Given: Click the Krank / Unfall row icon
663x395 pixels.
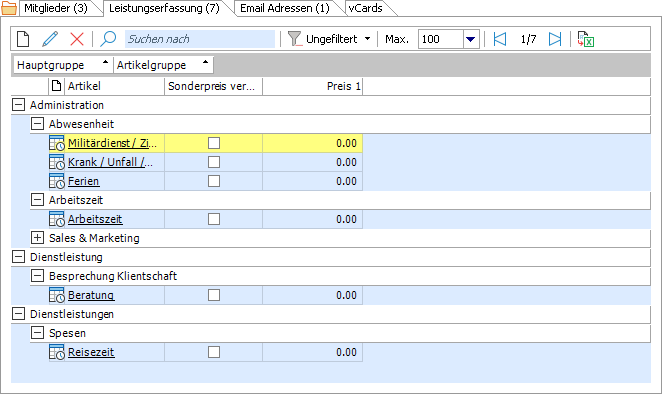Looking at the screenshot, I should coord(57,162).
